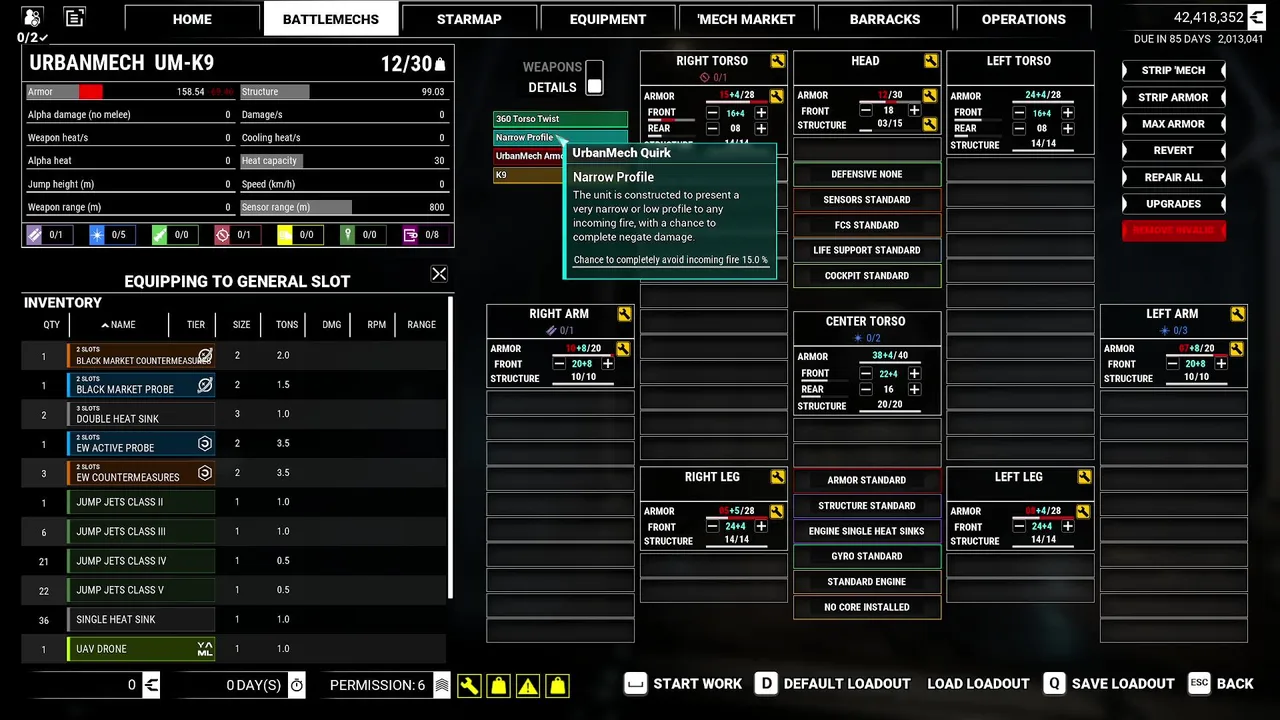Click the tonnage weight icon beside 12/30
This screenshot has width=1280, height=720.
pos(440,65)
